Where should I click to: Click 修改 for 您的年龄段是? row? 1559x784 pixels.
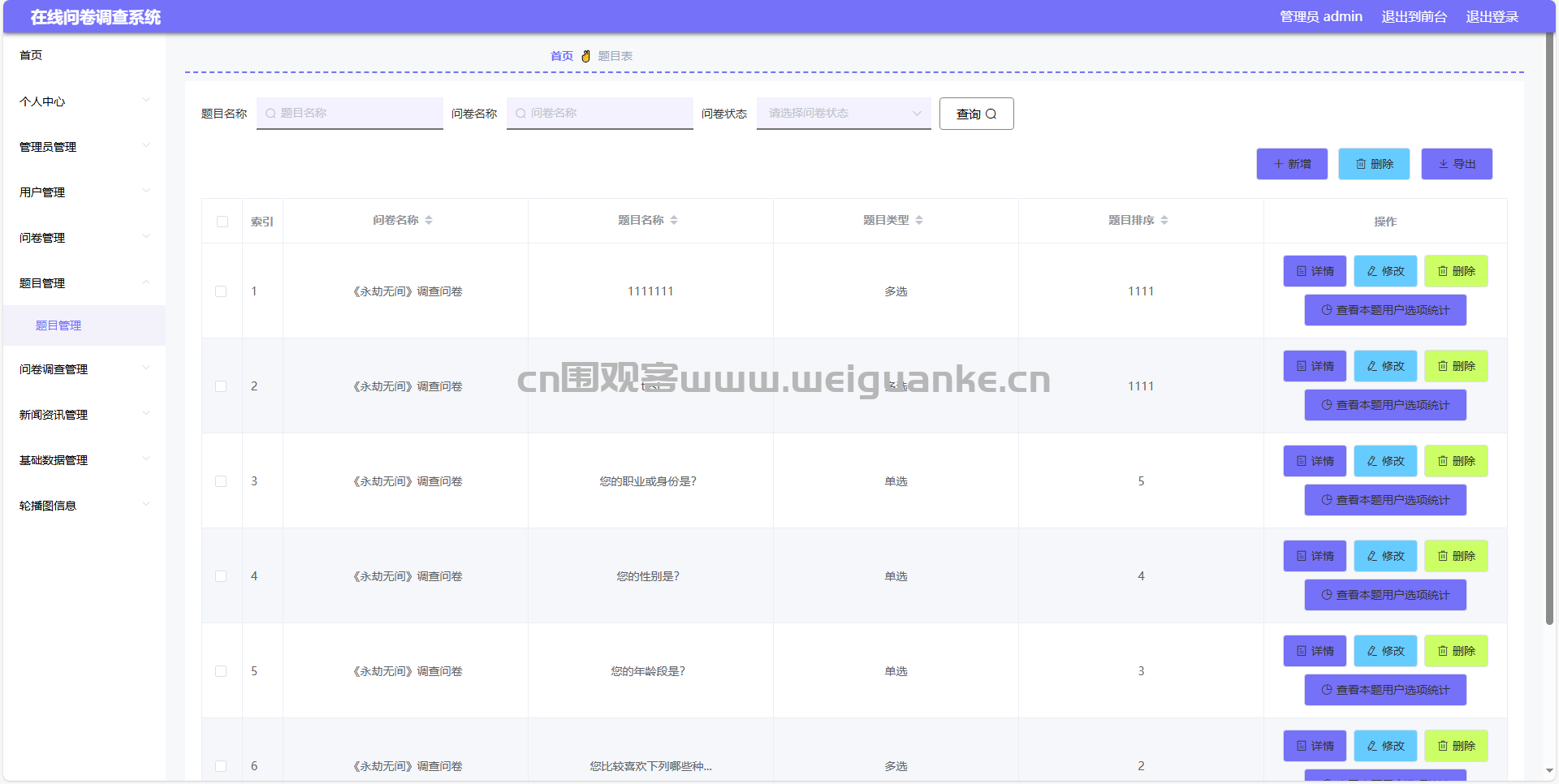point(1385,651)
